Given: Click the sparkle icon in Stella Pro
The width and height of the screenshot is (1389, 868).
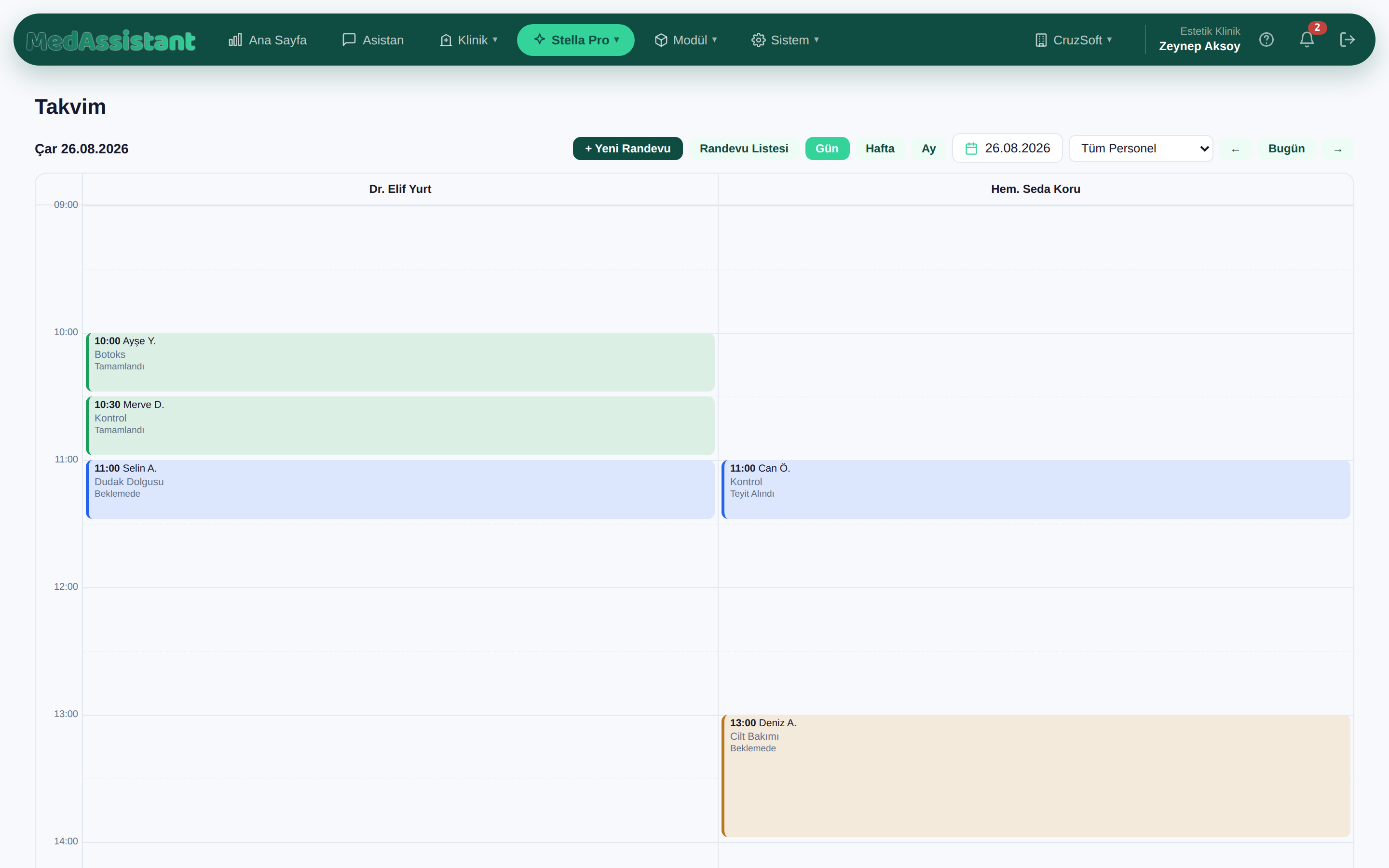Looking at the screenshot, I should pyautogui.click(x=540, y=39).
